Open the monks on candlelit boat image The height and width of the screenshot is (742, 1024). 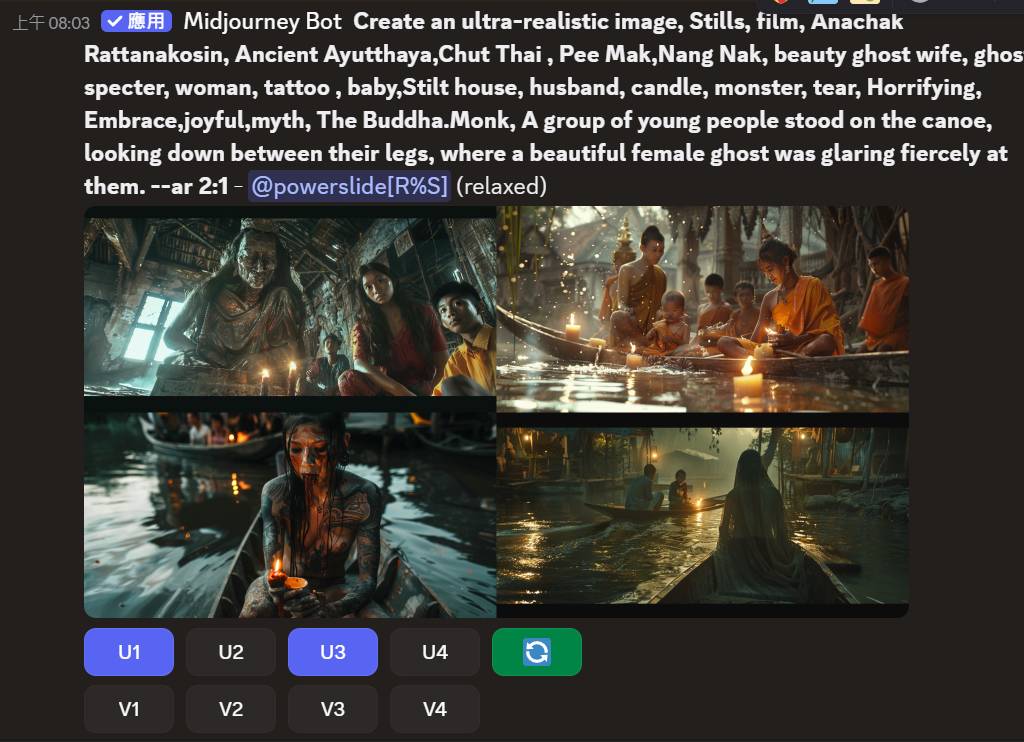pos(703,309)
